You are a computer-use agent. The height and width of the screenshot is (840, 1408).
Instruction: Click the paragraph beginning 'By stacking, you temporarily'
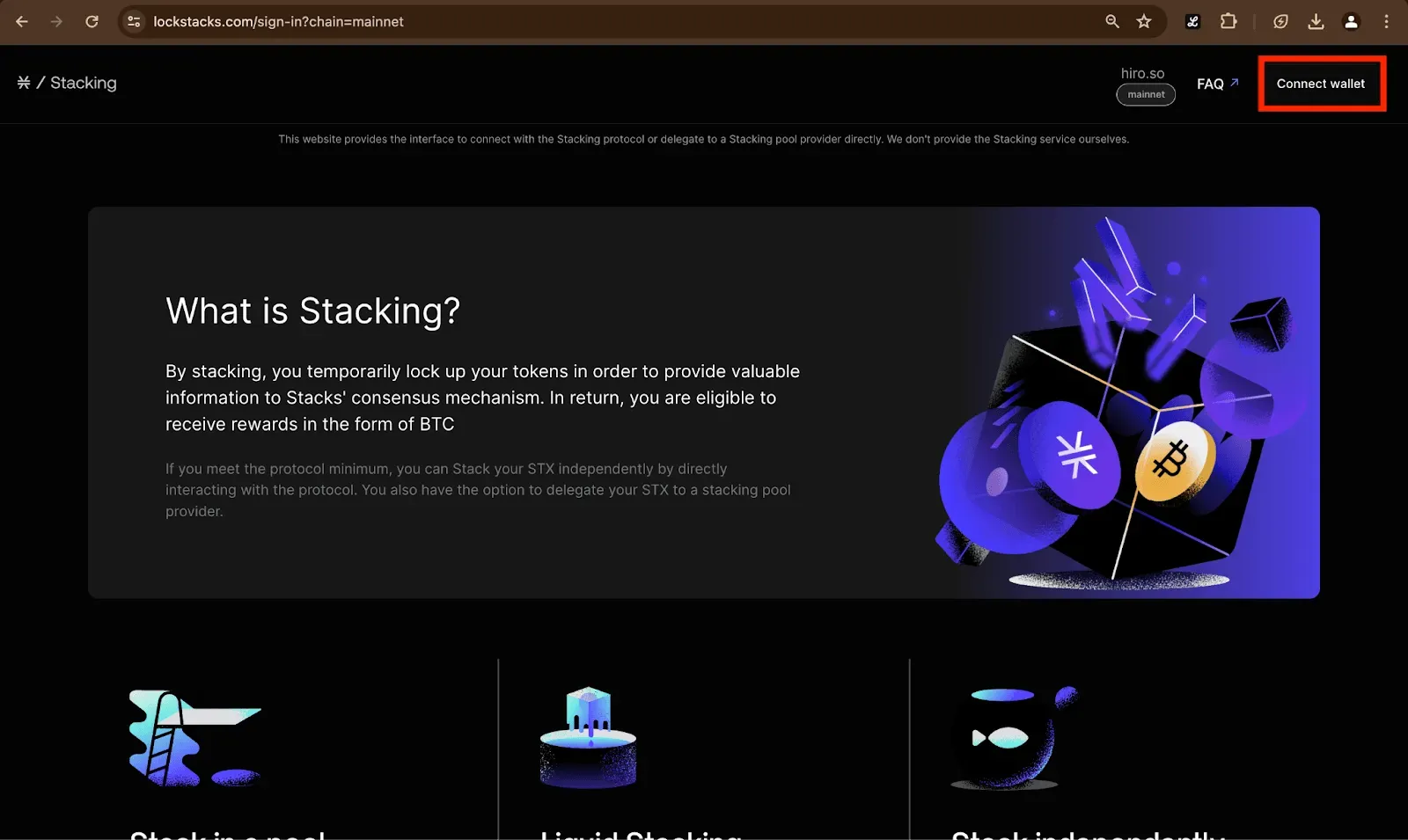[482, 398]
